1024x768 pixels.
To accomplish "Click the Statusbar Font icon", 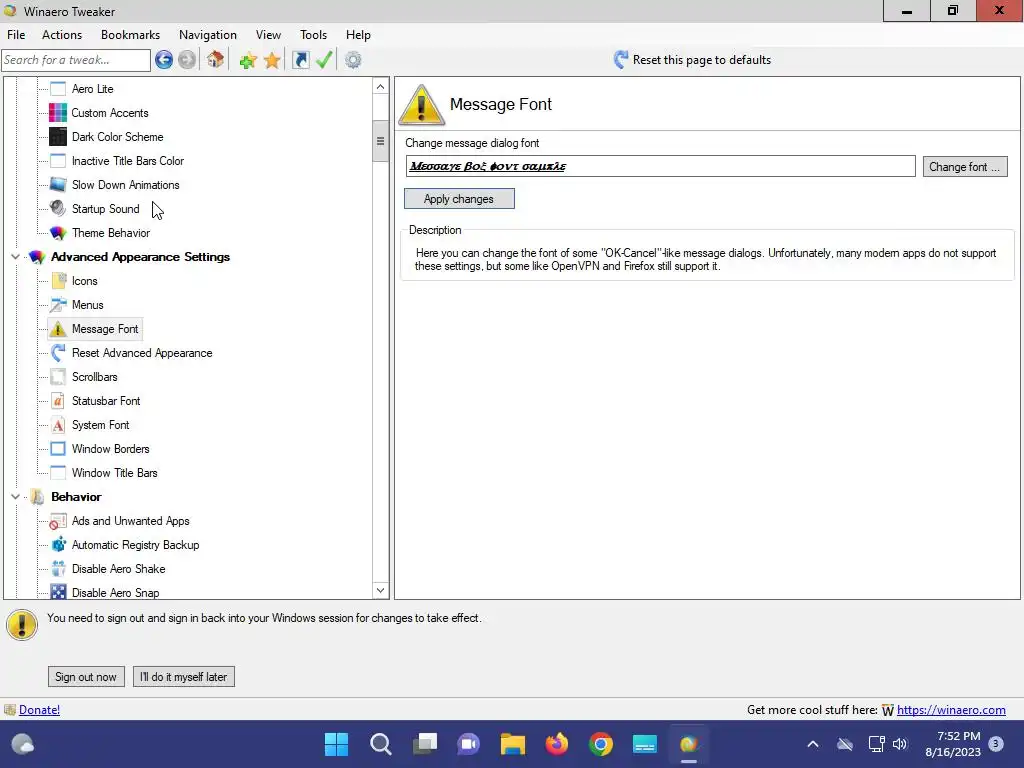I will (x=58, y=401).
